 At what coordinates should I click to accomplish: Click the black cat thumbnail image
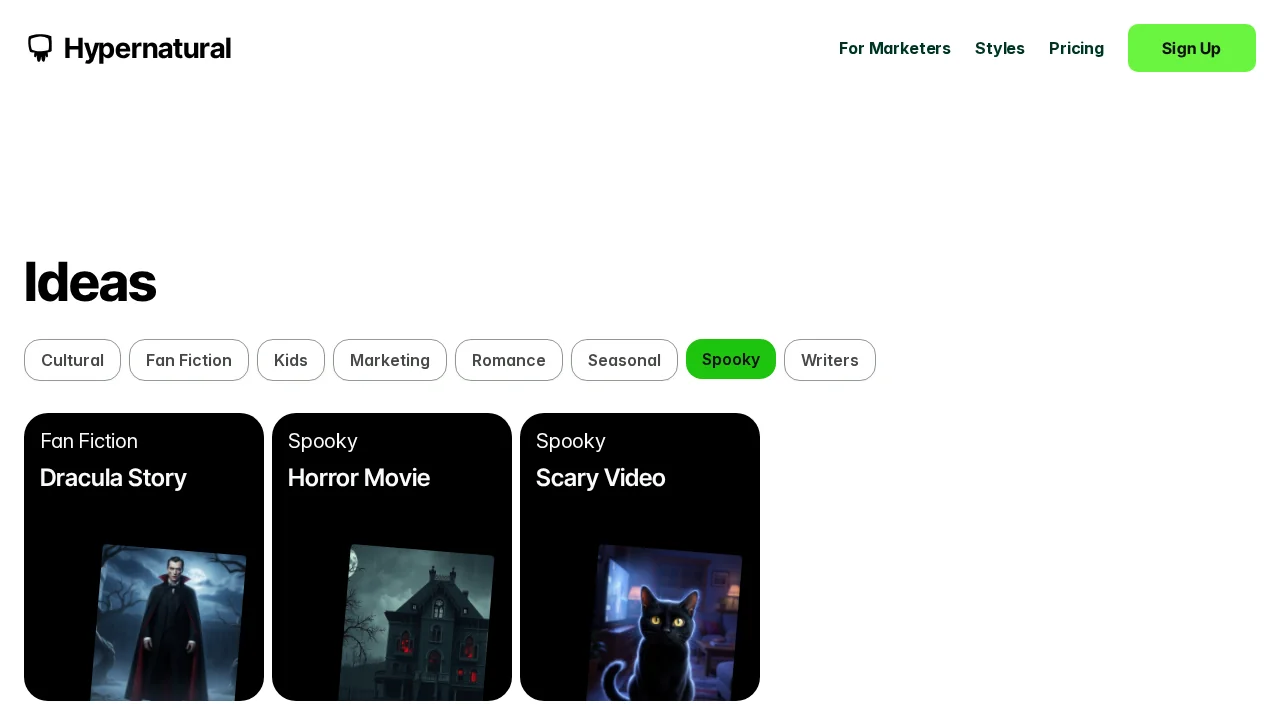click(x=664, y=622)
